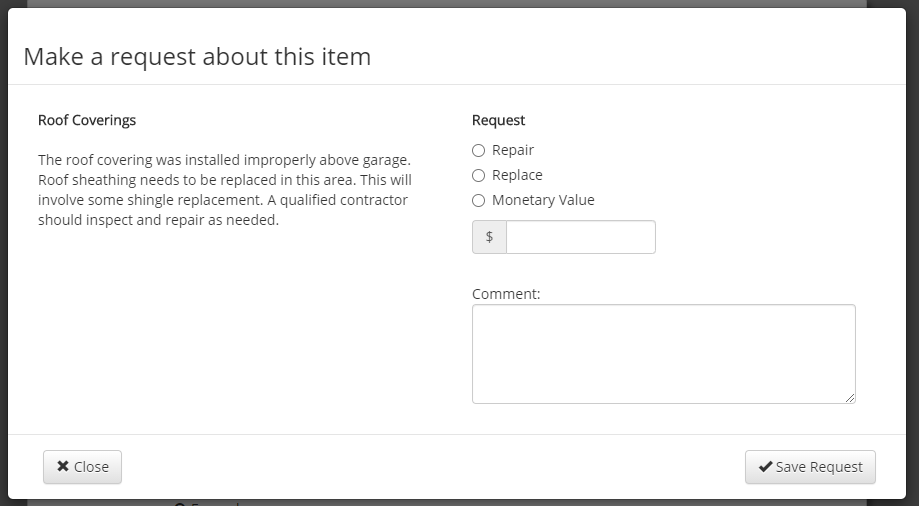Click the "Request" section heading
This screenshot has height=506, width=919.
pos(498,120)
